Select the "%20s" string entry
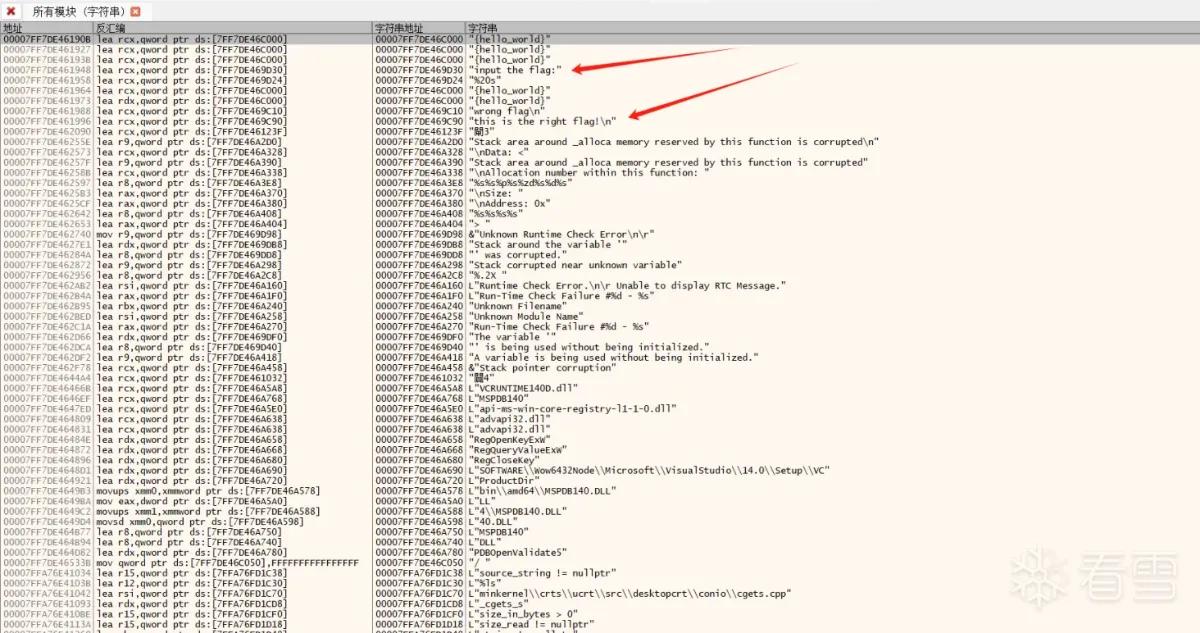Screen dimensions: 1200x633 click(x=484, y=80)
